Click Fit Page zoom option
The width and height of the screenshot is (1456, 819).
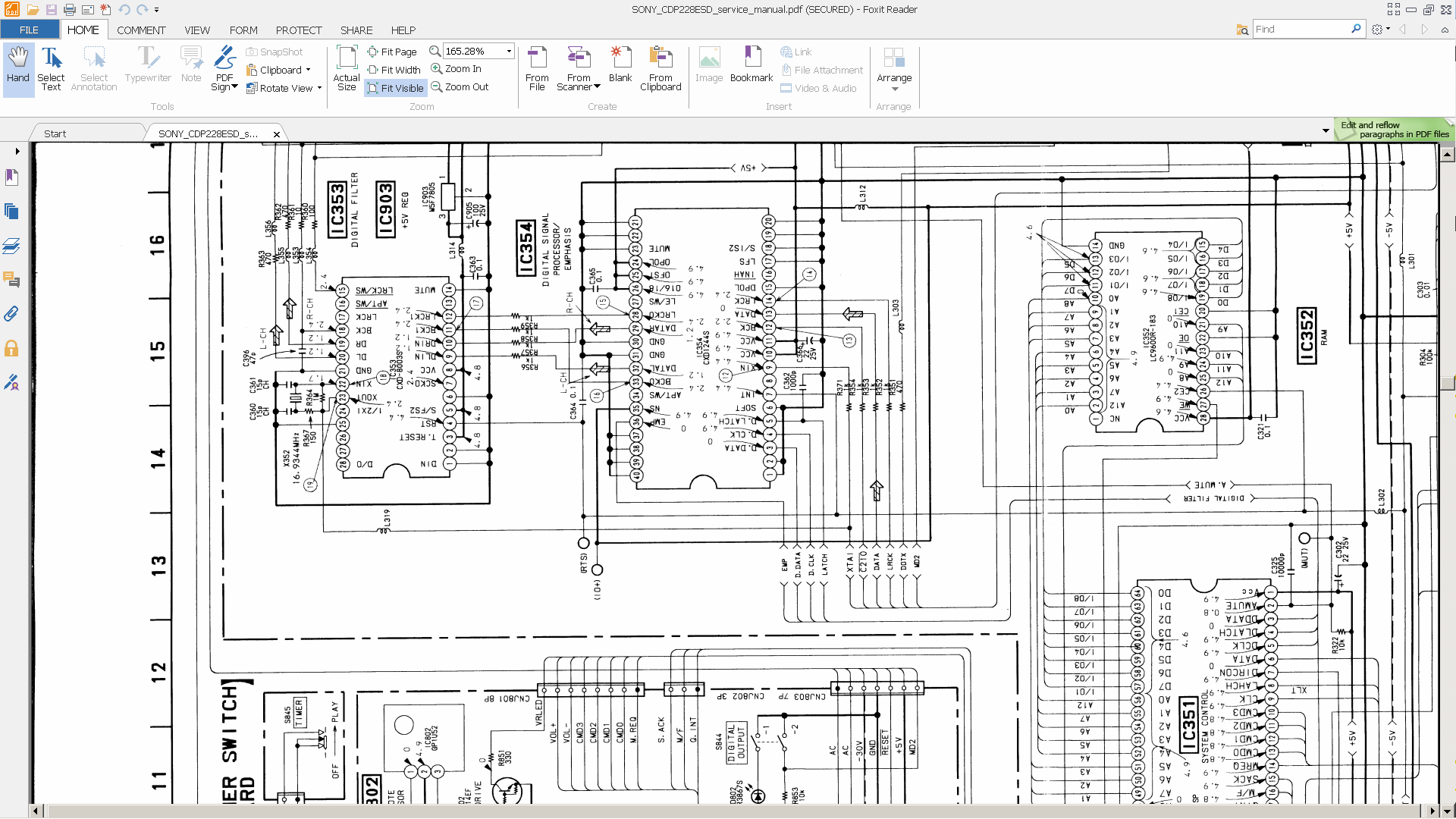point(392,52)
